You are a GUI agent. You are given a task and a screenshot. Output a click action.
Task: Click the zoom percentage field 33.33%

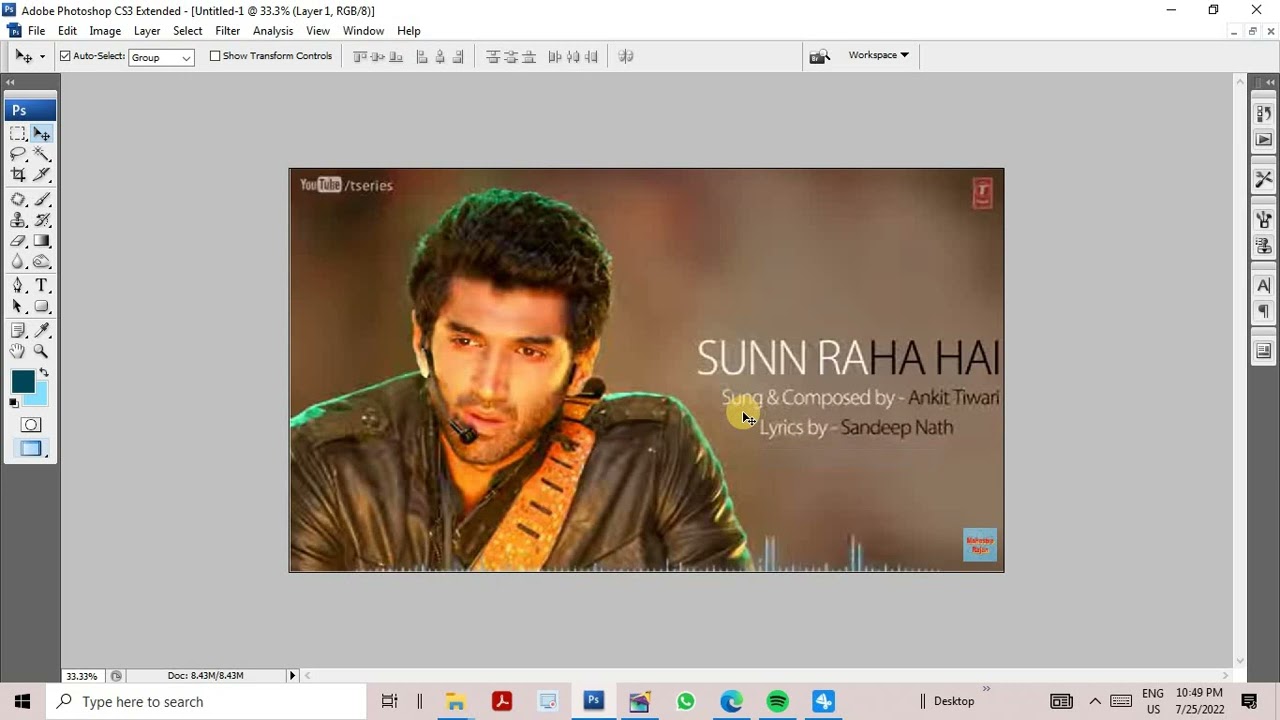81,676
